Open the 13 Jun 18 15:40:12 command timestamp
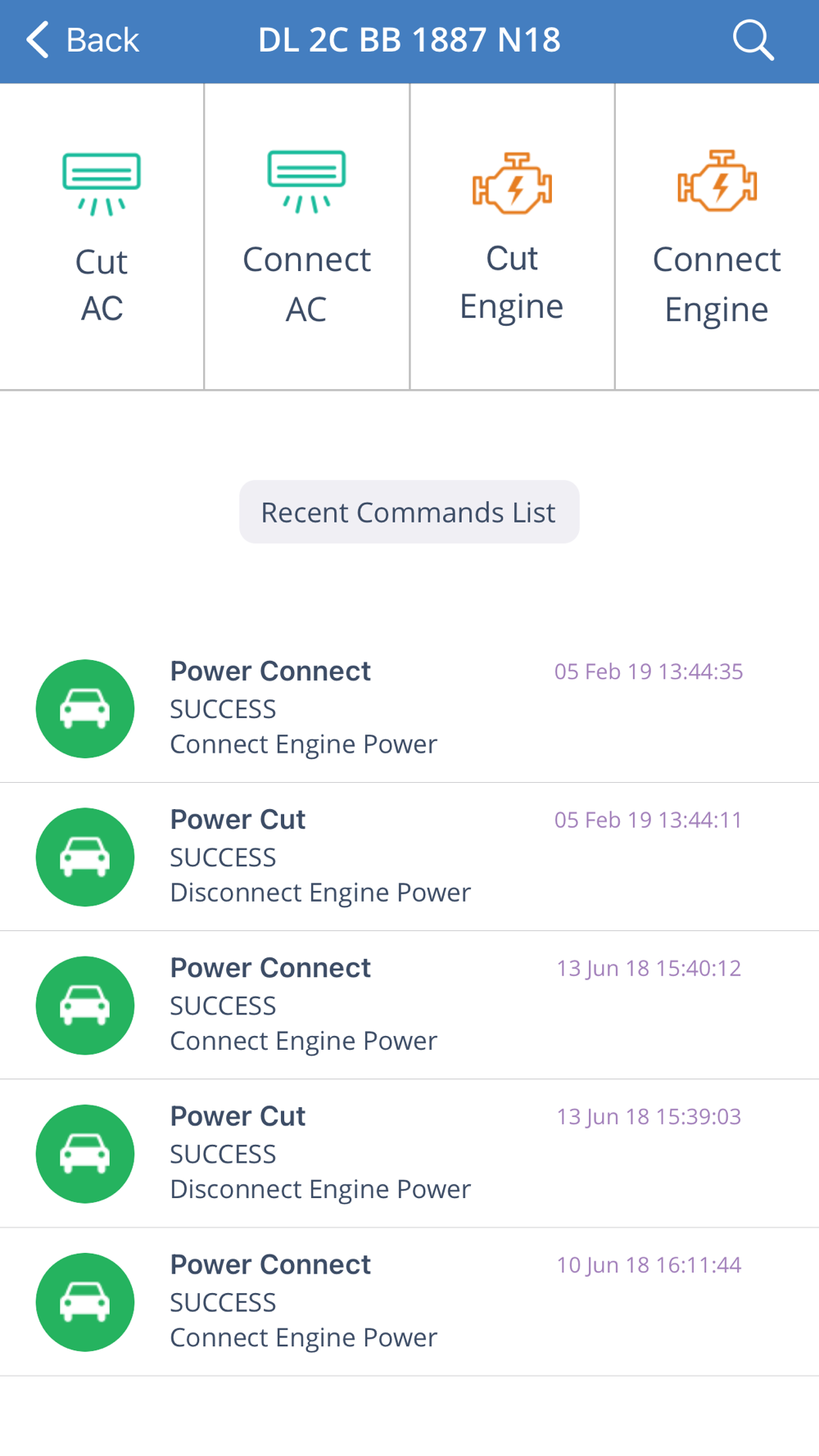Viewport: 819px width, 1456px height. click(x=649, y=968)
